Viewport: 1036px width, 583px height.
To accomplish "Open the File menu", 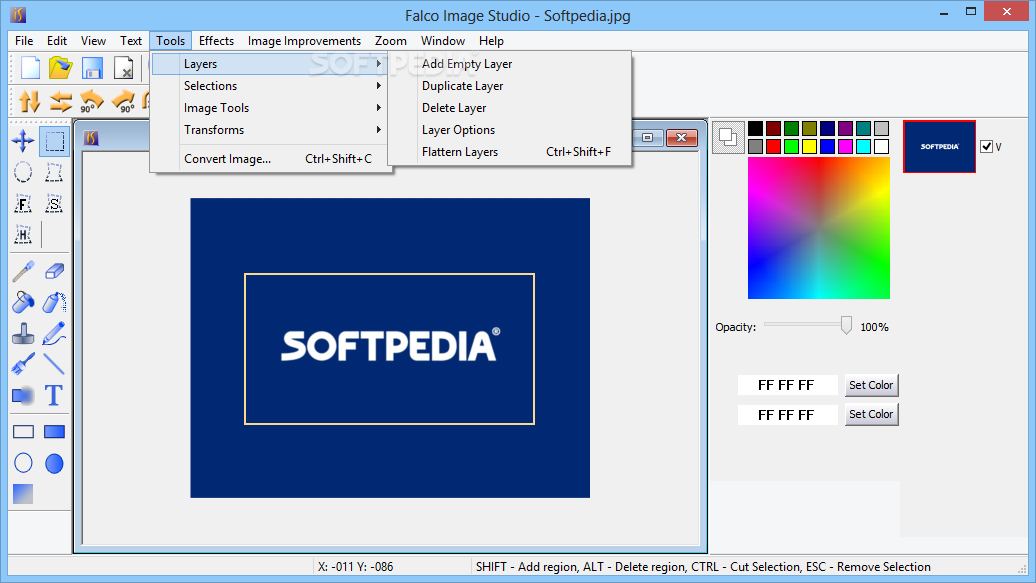I will (x=24, y=41).
